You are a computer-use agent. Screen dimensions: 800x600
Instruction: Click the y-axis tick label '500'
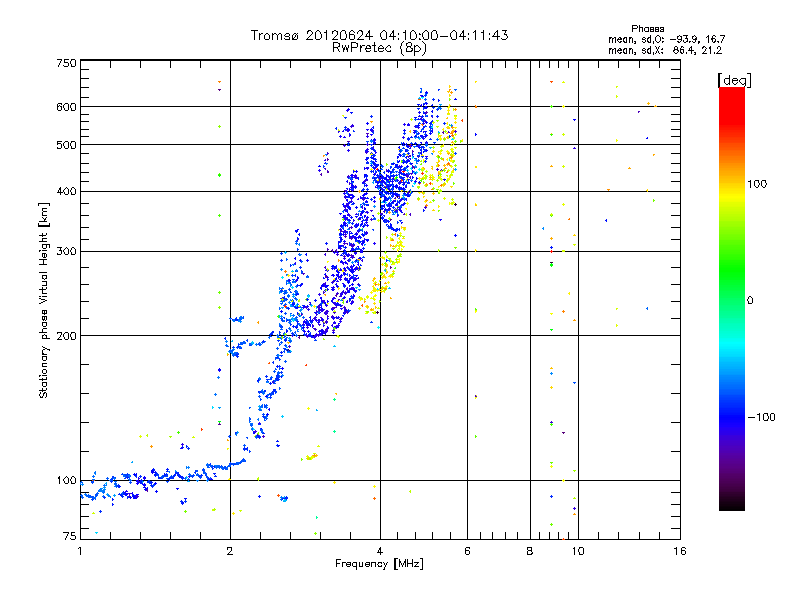[x=66, y=145]
